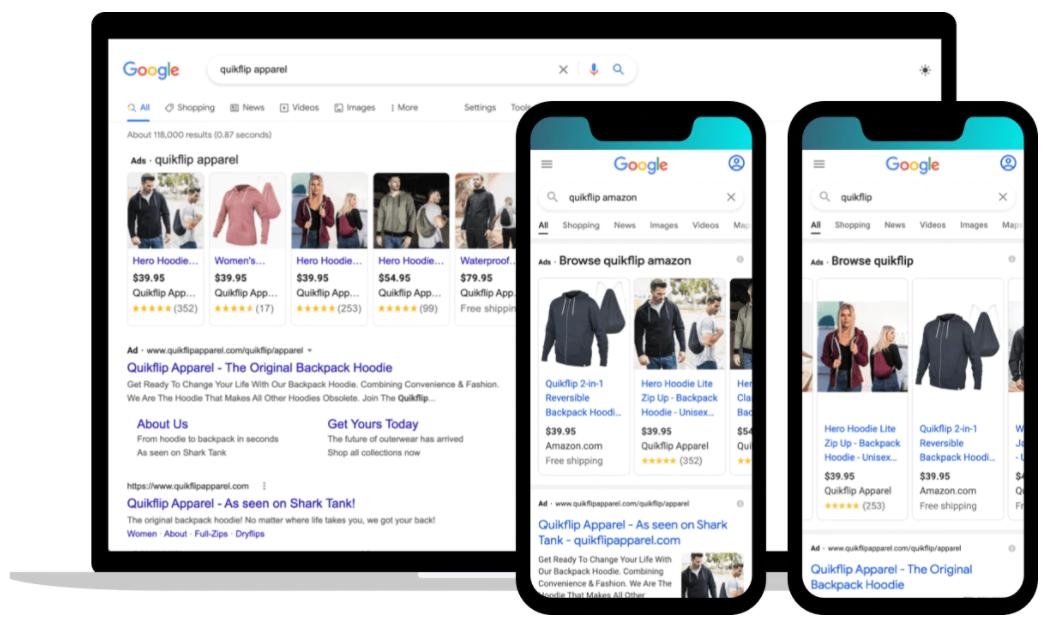Open the Dryflips sublink

point(249,534)
